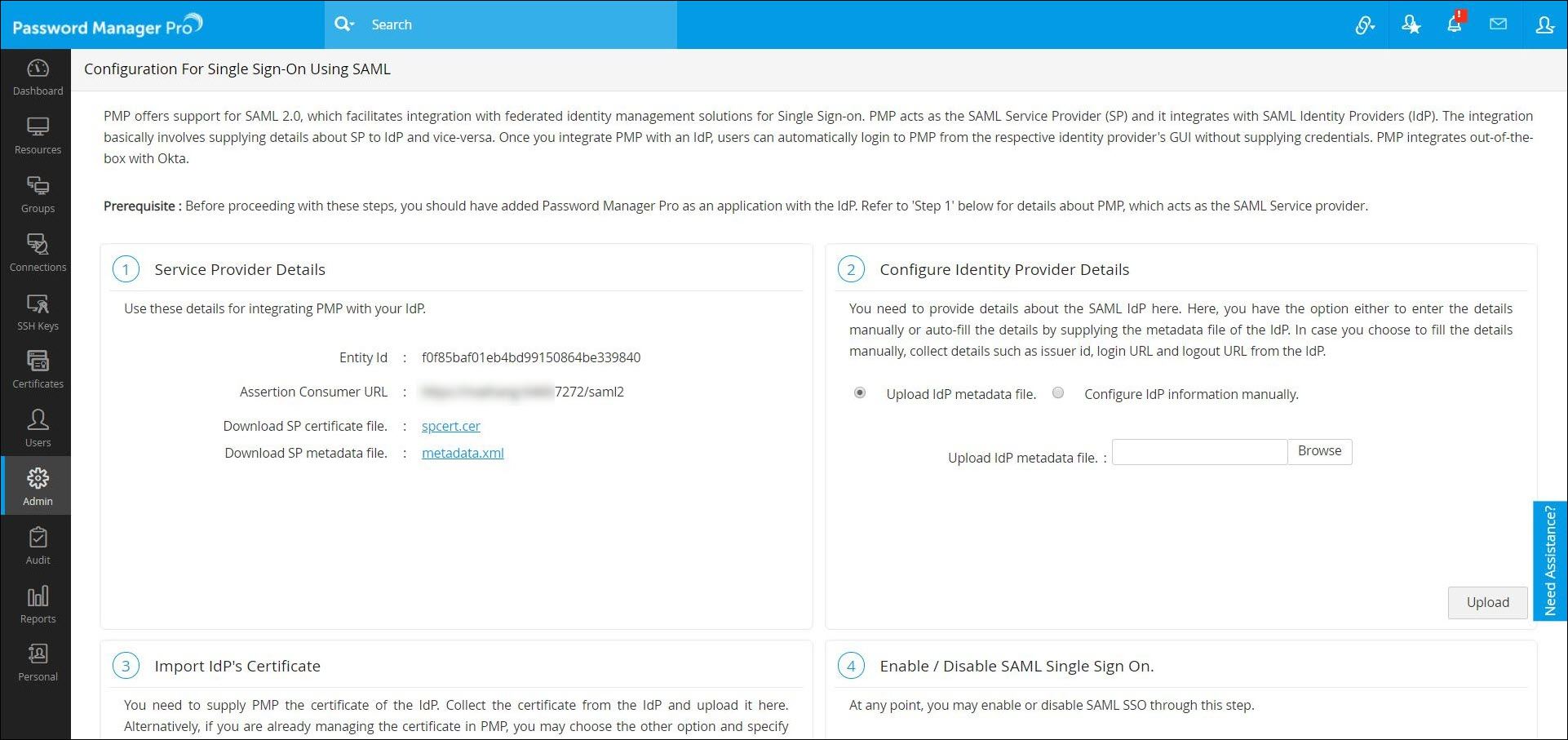Open the Audit section

click(38, 547)
